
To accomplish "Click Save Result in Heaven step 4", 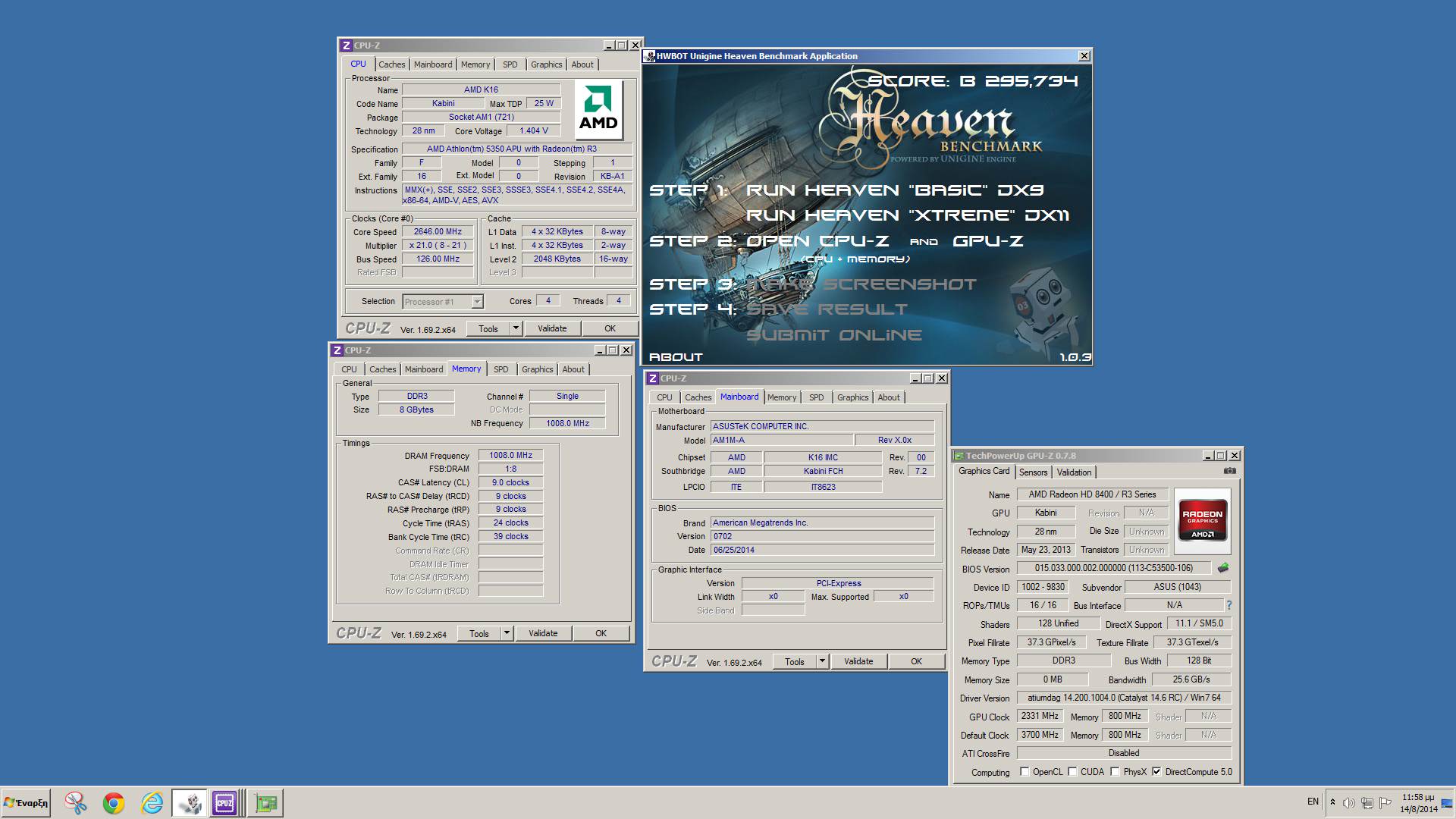I will pyautogui.click(x=827, y=309).
